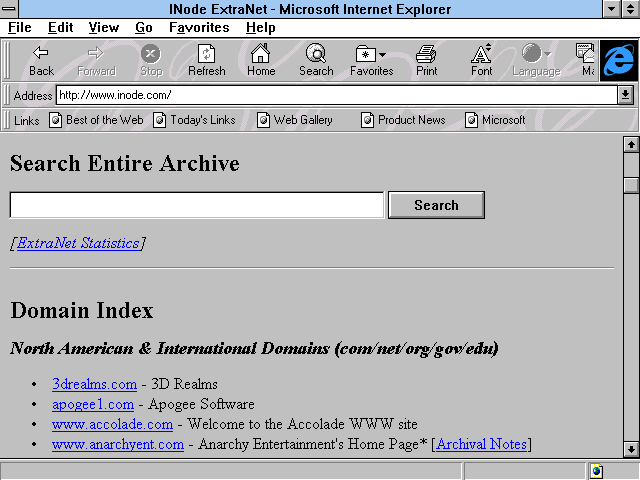Screen dimensions: 640x480
Task: Click the Search Entire Archive heading
Action: [124, 163]
